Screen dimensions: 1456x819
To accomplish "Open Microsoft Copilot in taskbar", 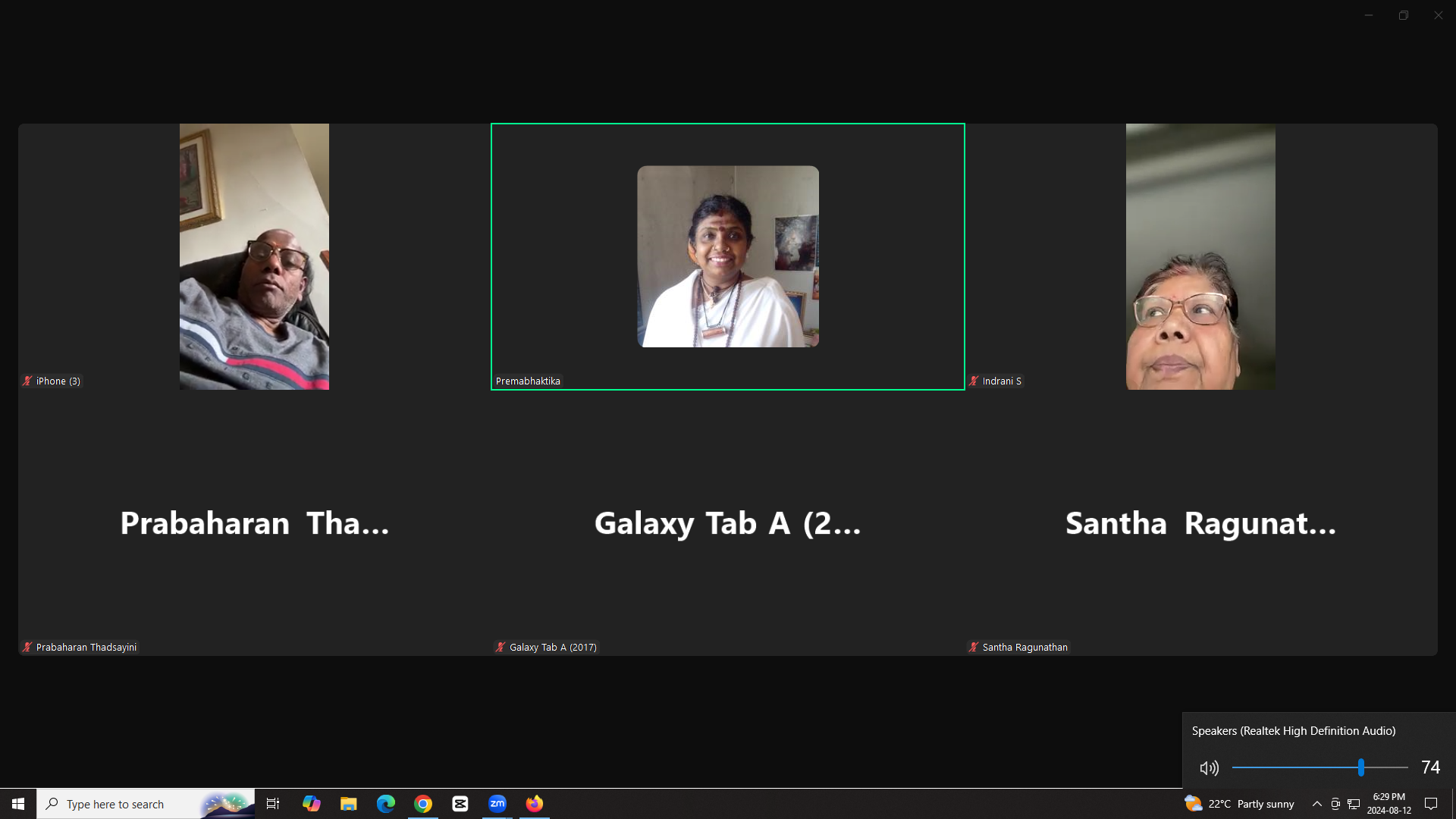I will (x=311, y=804).
